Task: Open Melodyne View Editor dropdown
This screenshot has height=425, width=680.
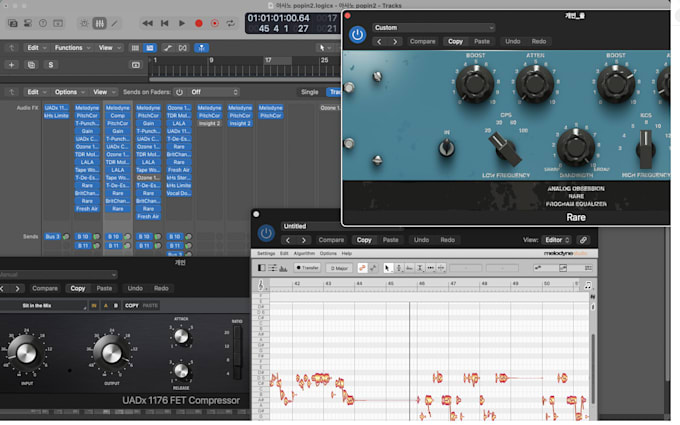Action: point(557,240)
